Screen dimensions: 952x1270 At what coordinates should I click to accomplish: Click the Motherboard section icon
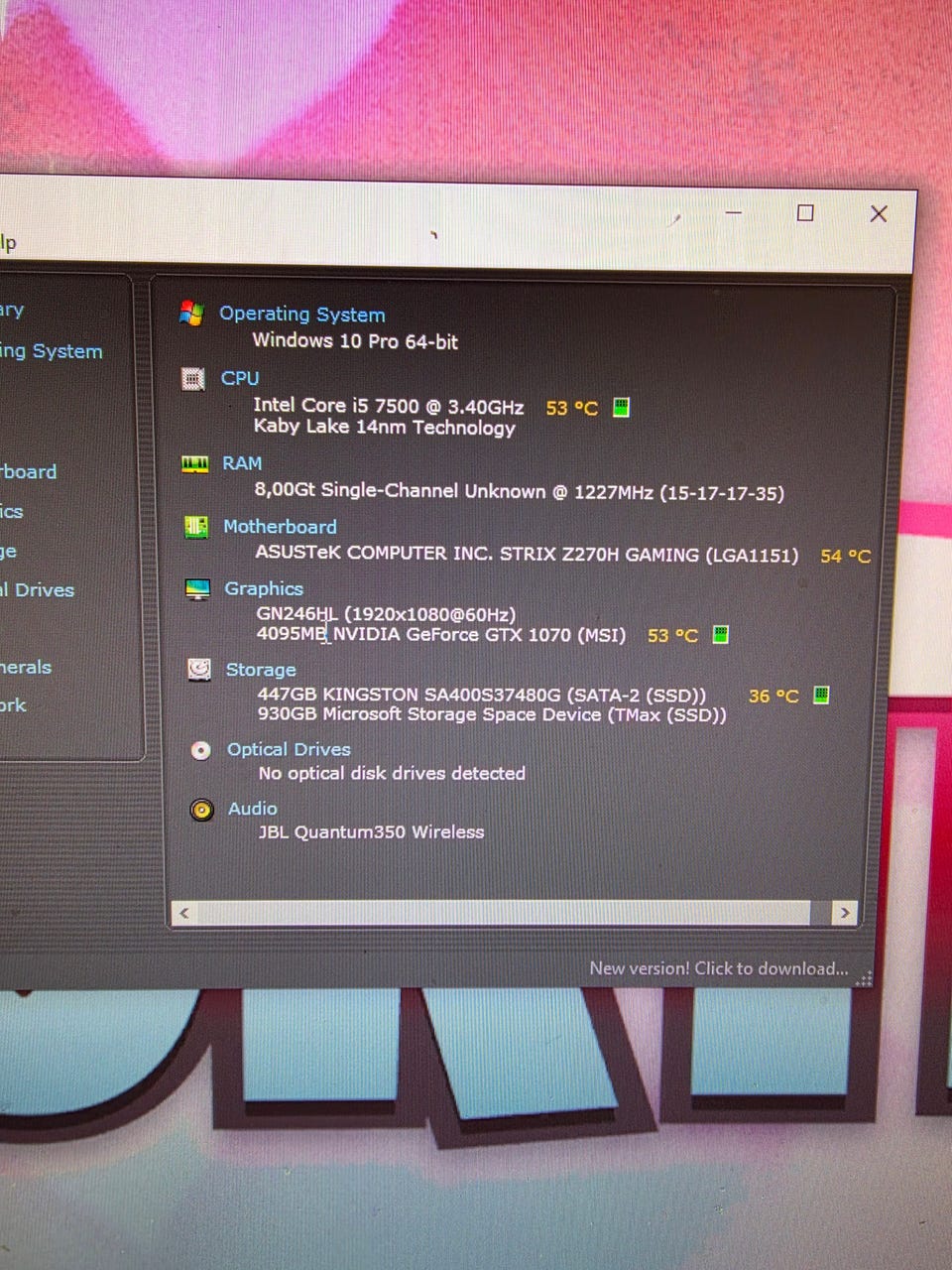[x=196, y=527]
